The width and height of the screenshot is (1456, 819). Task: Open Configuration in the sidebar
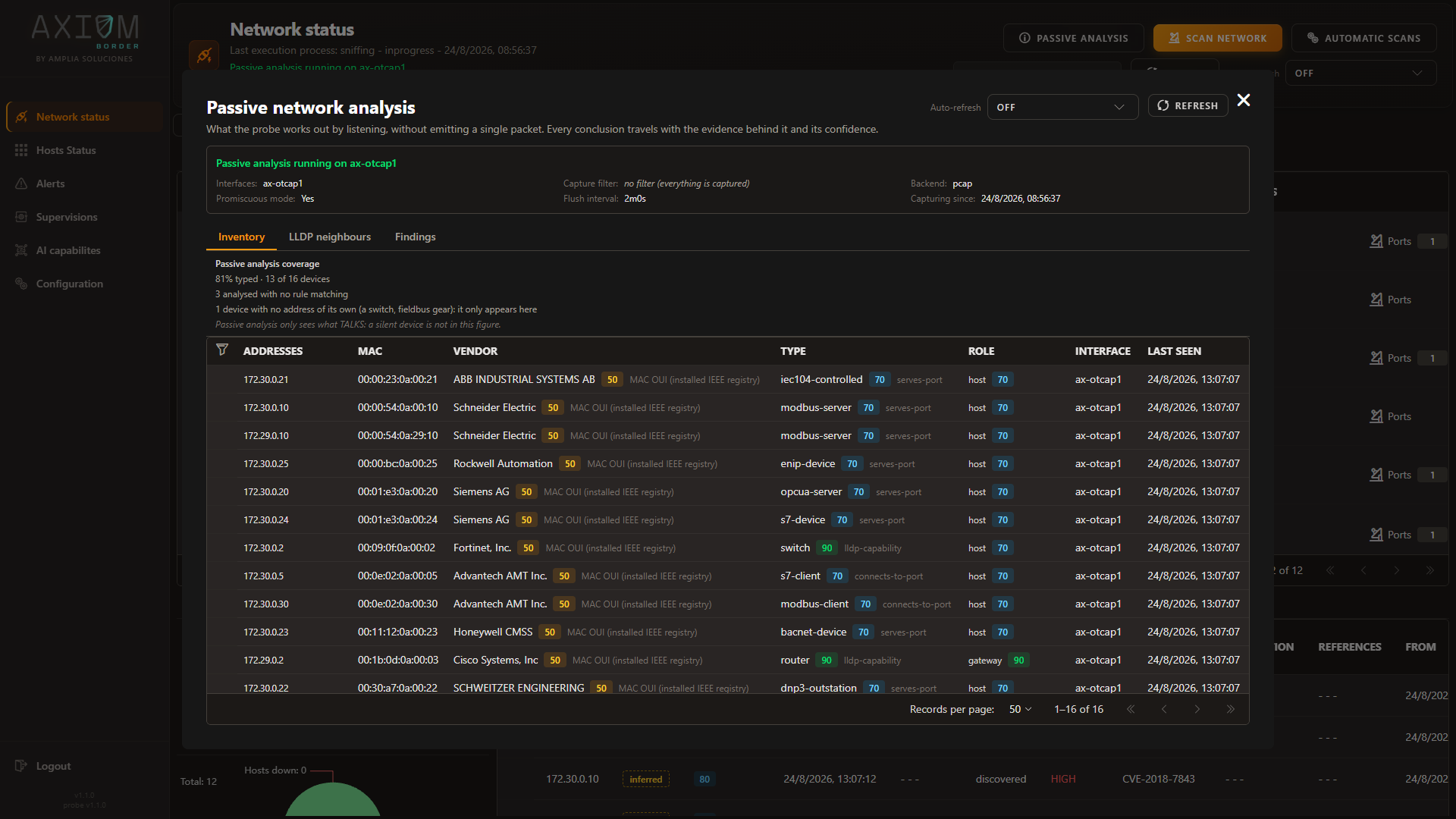tap(83, 284)
